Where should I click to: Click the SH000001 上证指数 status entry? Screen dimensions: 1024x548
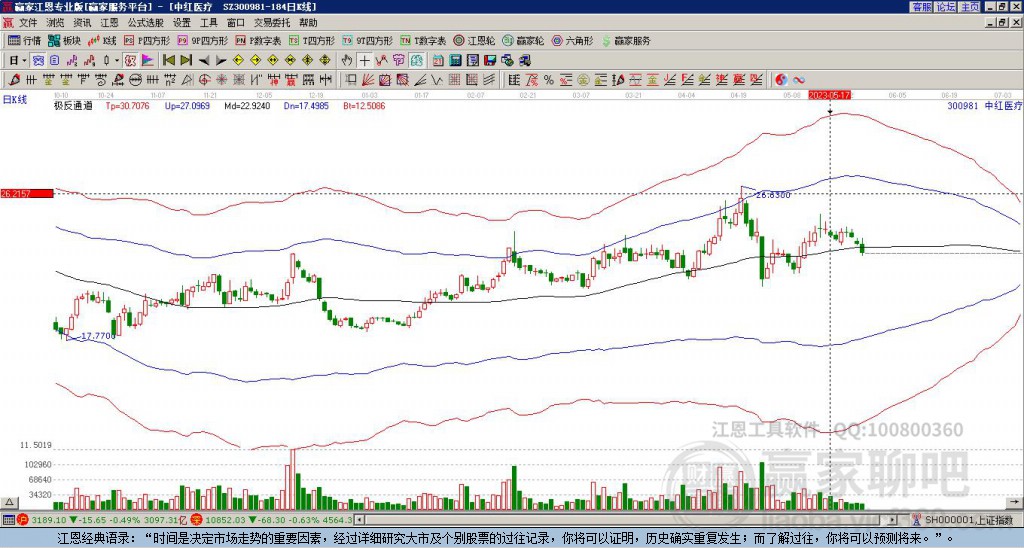(x=969, y=520)
